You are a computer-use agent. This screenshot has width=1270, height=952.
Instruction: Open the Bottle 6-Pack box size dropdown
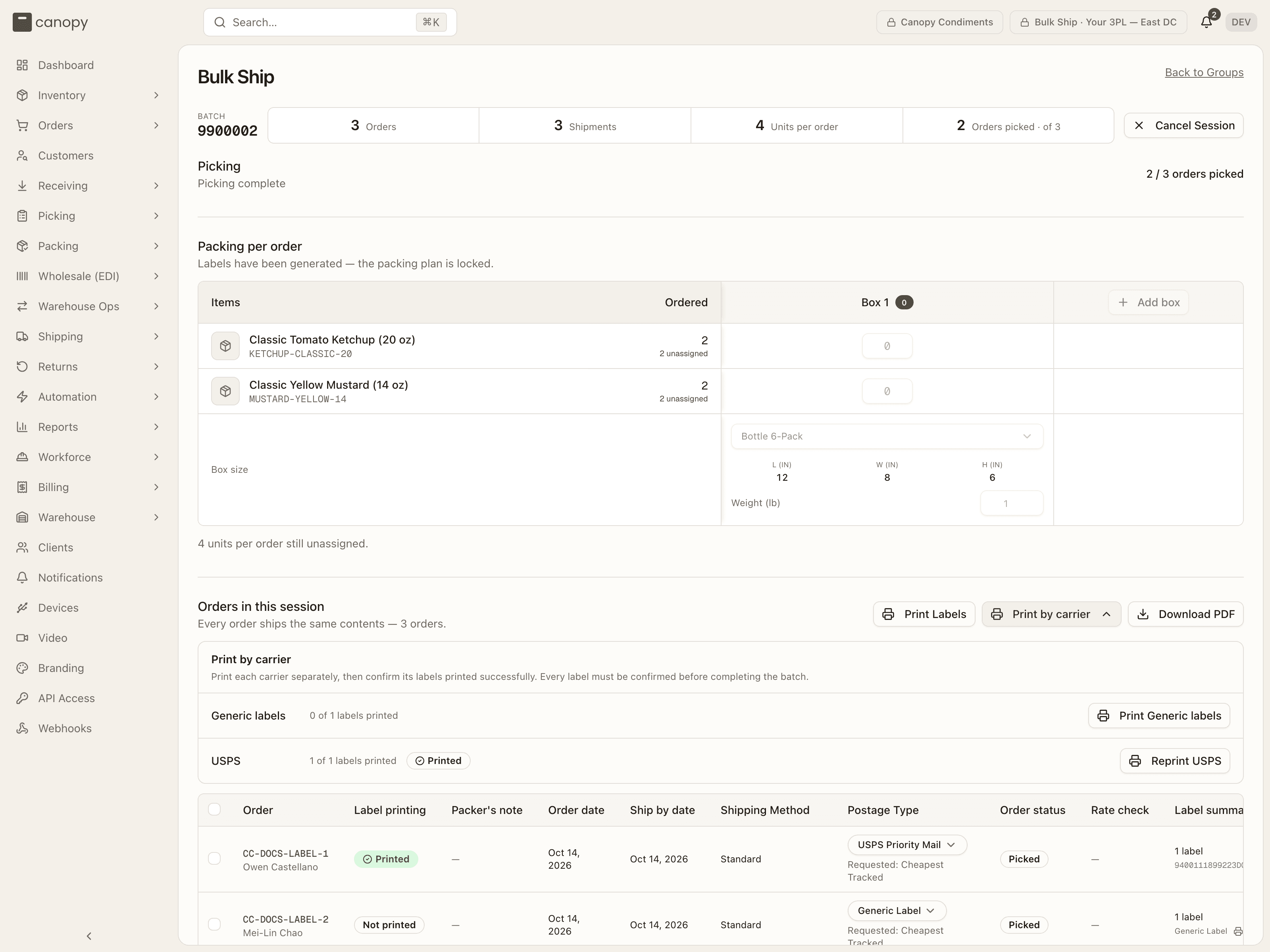pyautogui.click(x=887, y=436)
